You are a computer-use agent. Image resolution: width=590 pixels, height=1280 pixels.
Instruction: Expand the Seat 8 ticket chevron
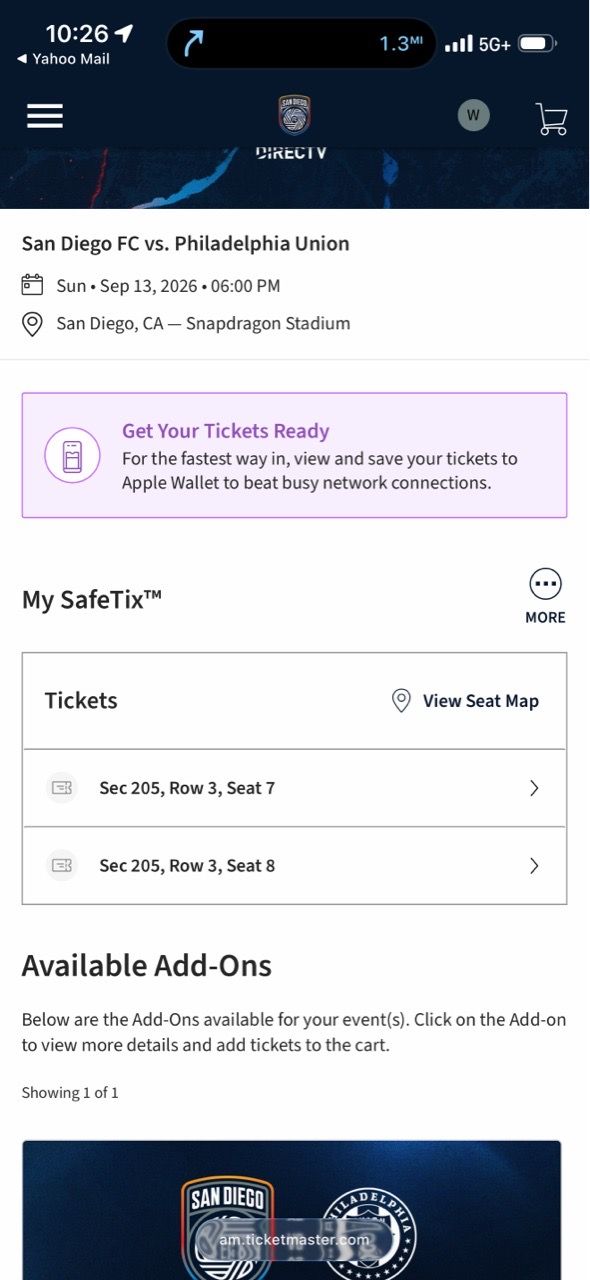point(534,866)
